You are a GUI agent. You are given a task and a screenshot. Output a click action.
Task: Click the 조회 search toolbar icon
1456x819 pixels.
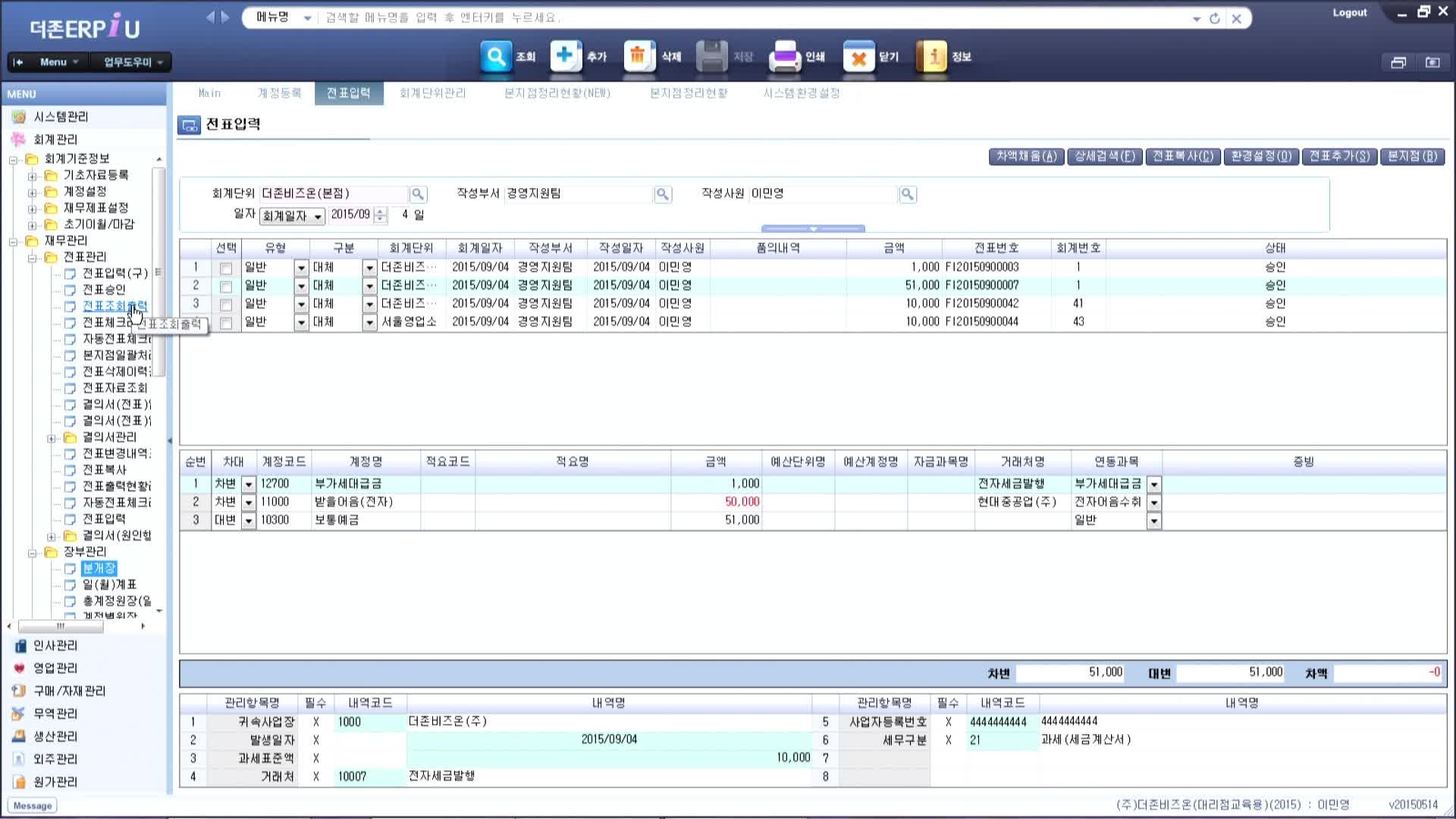[x=496, y=56]
